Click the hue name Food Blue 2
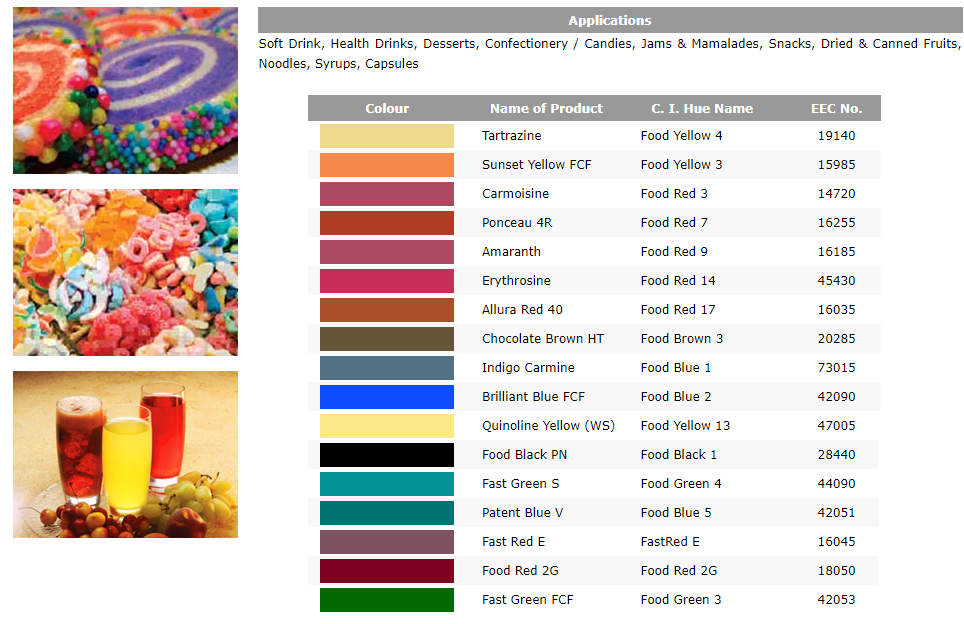 coord(676,397)
